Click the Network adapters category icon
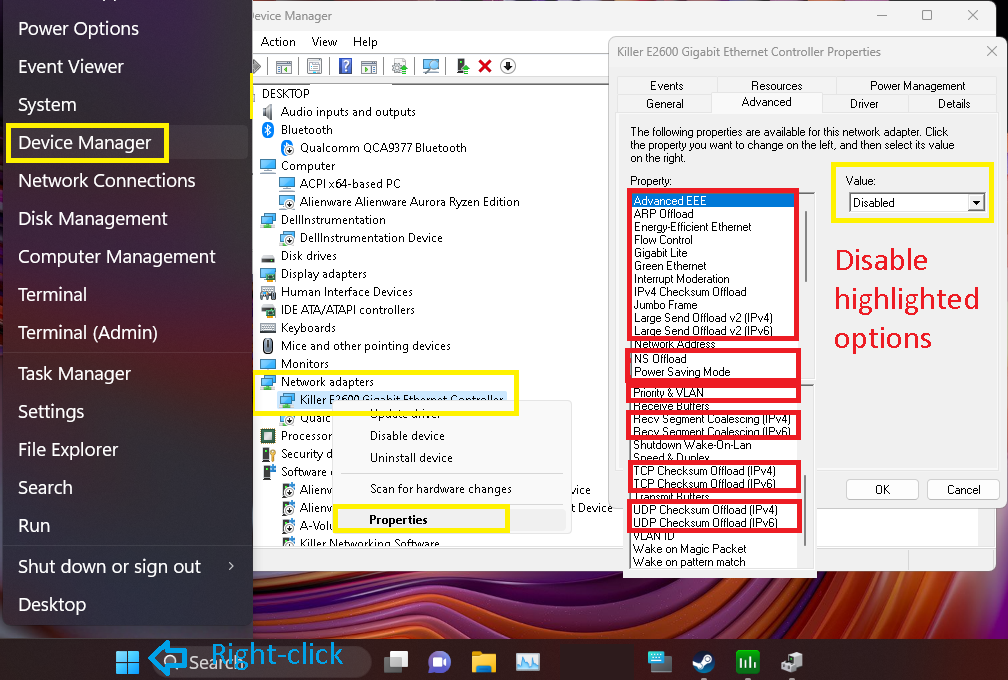1008x680 pixels. [x=268, y=382]
